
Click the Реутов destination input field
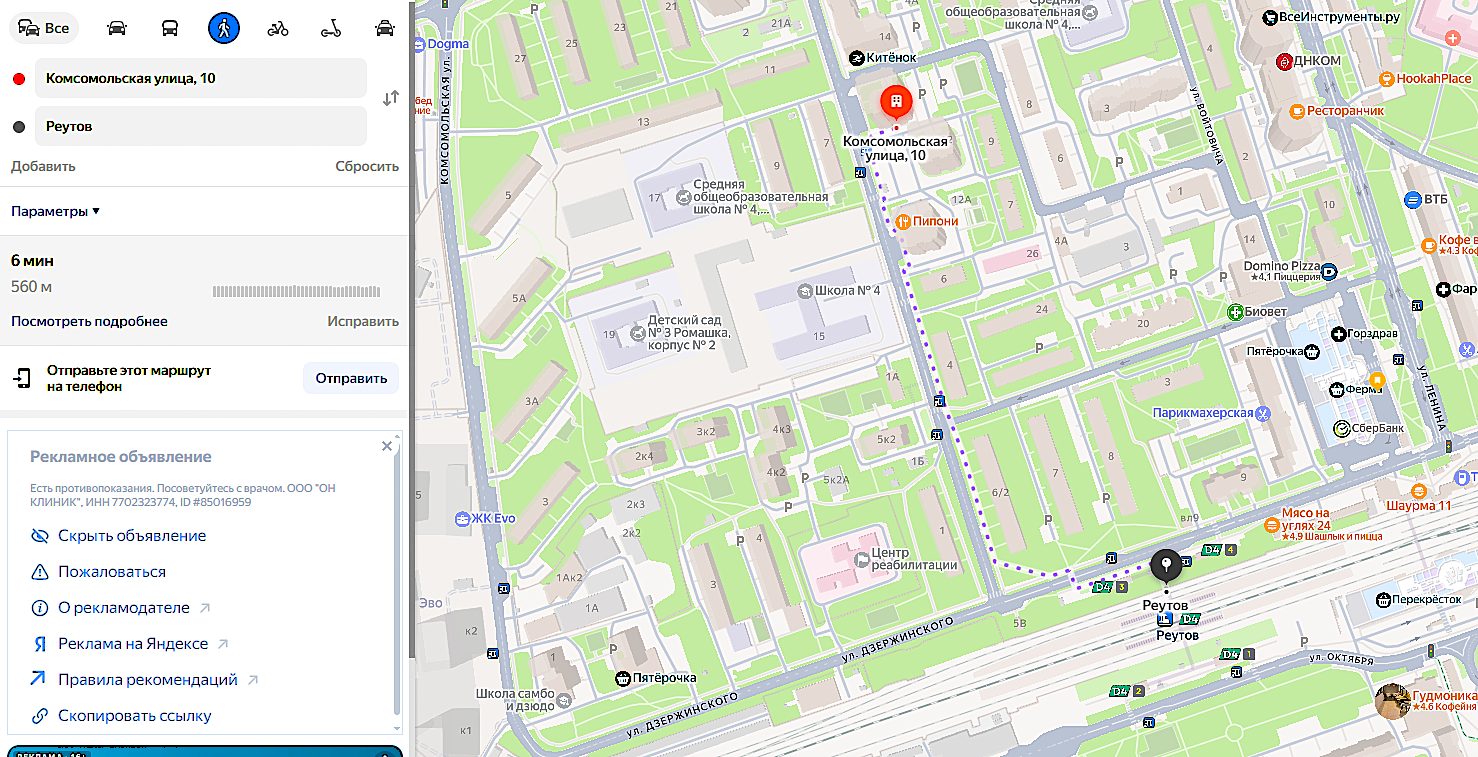click(x=201, y=127)
